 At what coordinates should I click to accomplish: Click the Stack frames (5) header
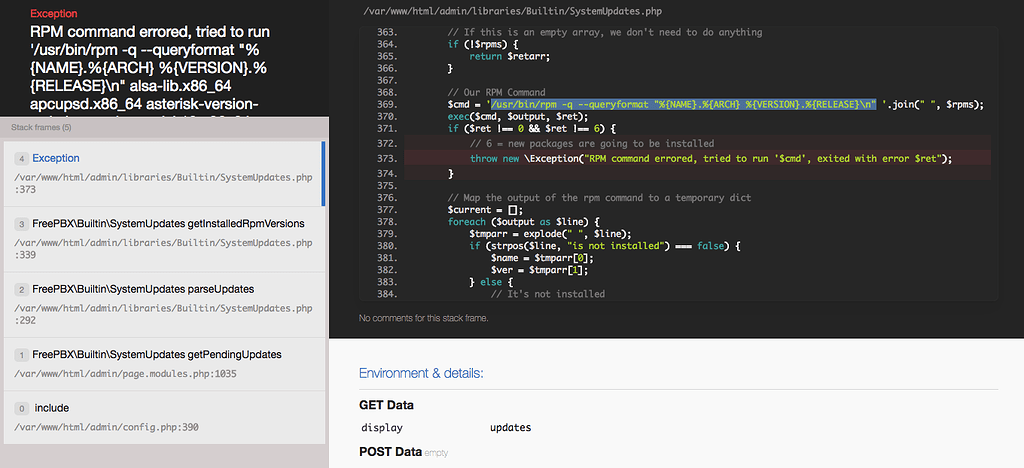coord(41,128)
